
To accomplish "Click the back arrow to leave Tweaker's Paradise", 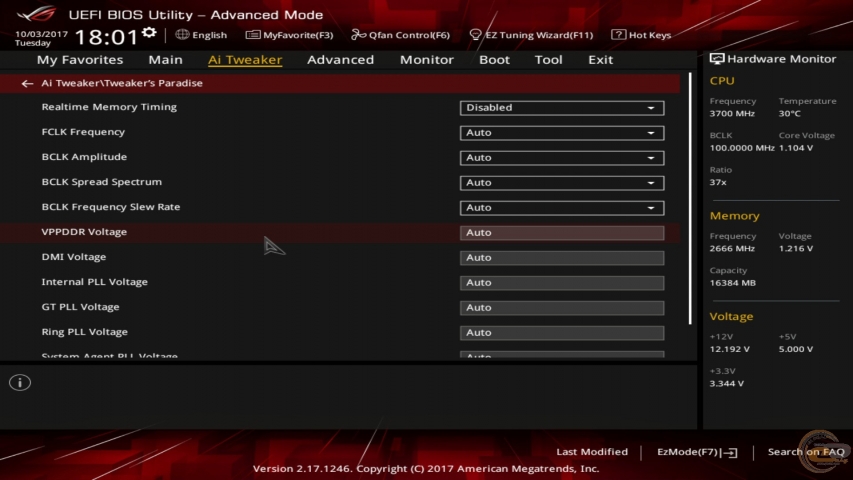I will click(27, 83).
